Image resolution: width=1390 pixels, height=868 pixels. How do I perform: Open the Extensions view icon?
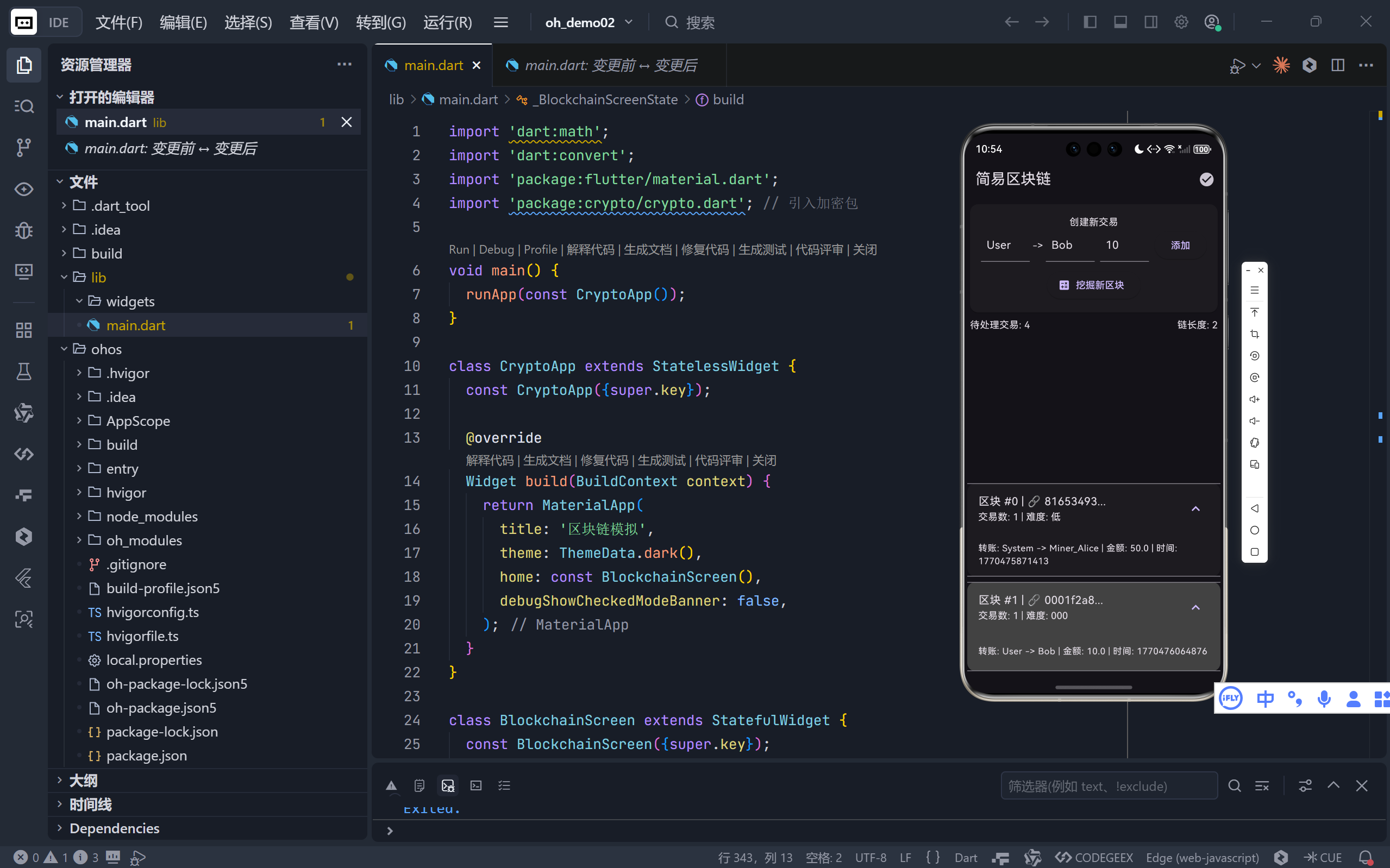pos(23,330)
